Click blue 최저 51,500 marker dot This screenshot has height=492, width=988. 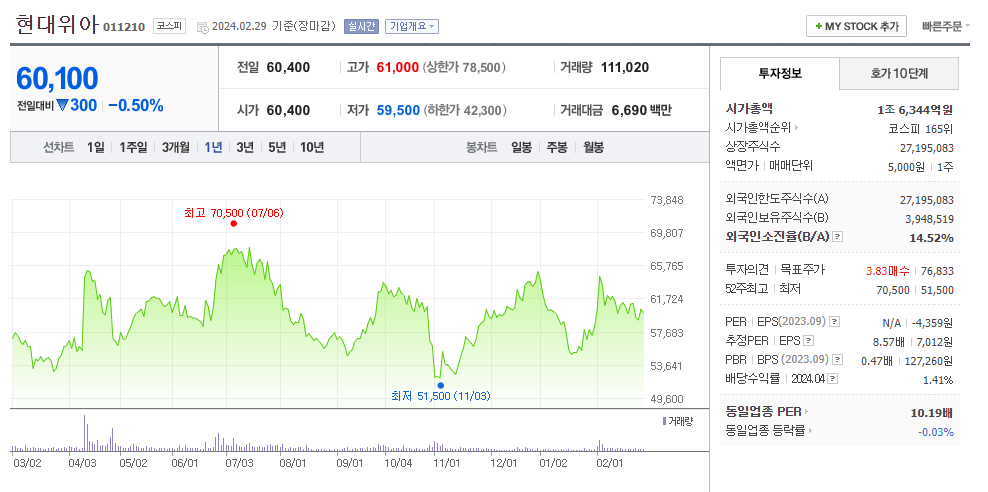click(x=440, y=385)
